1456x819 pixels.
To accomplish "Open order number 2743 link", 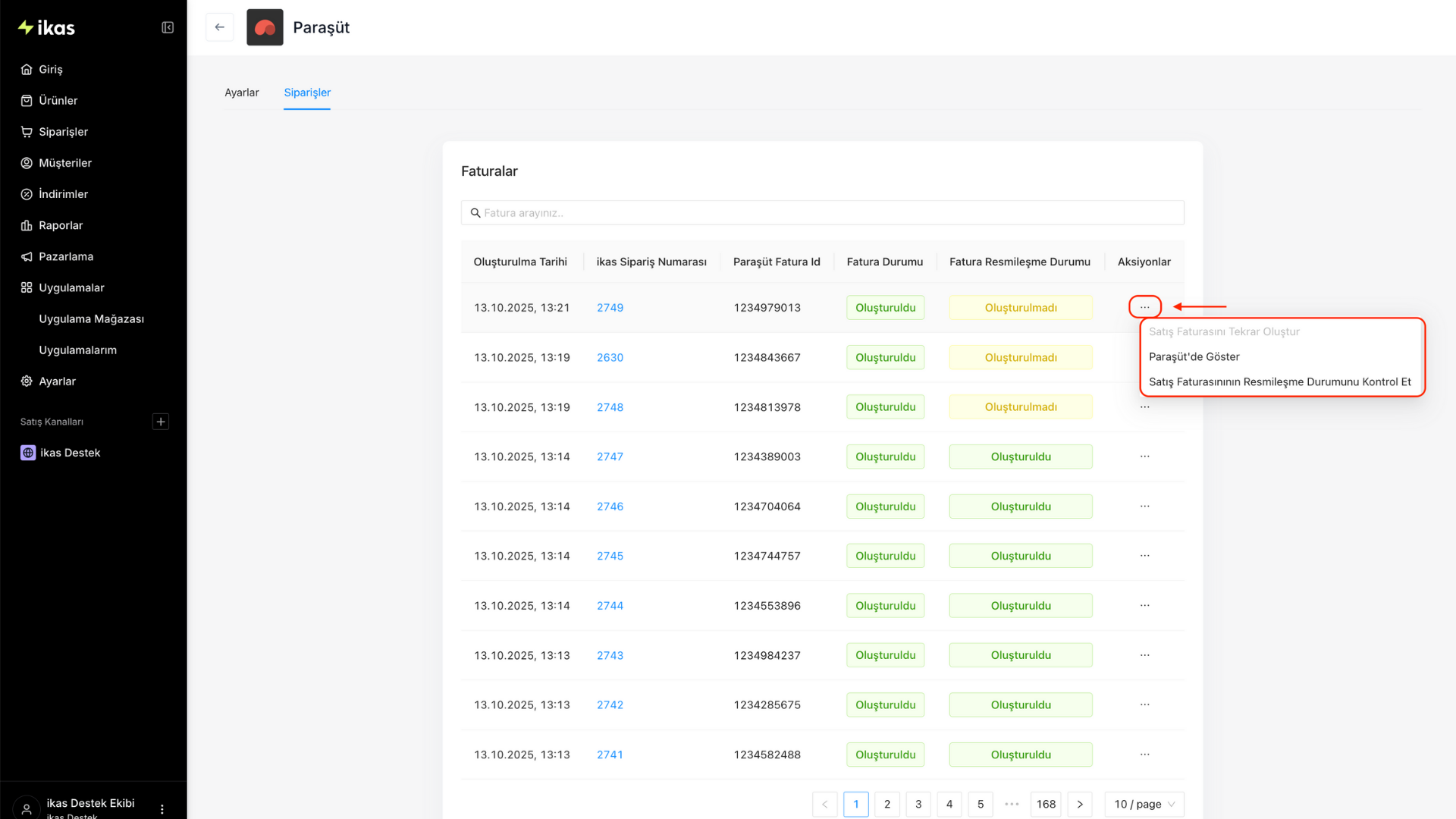I will click(610, 655).
